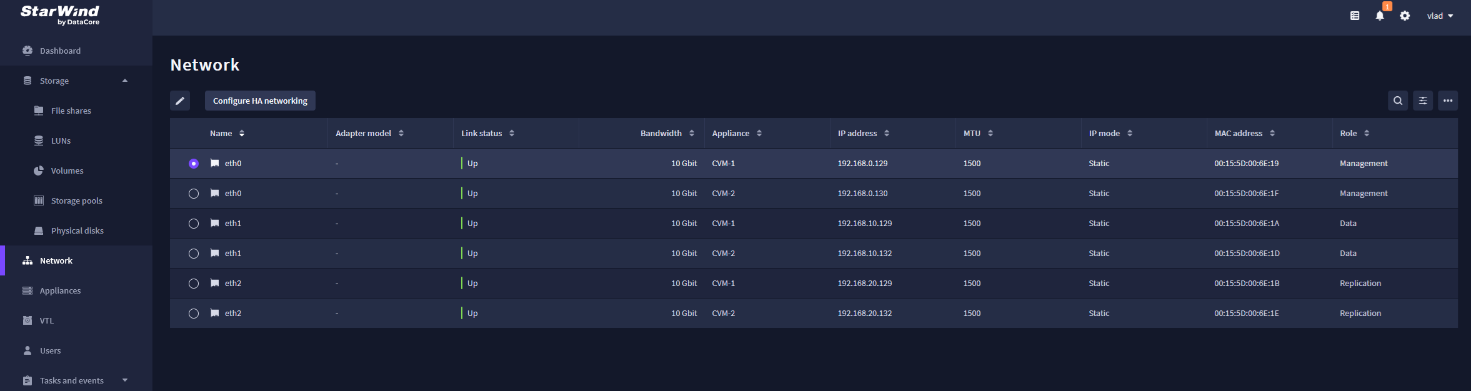
Task: Click the Storage pools icon
Action: pyautogui.click(x=39, y=200)
